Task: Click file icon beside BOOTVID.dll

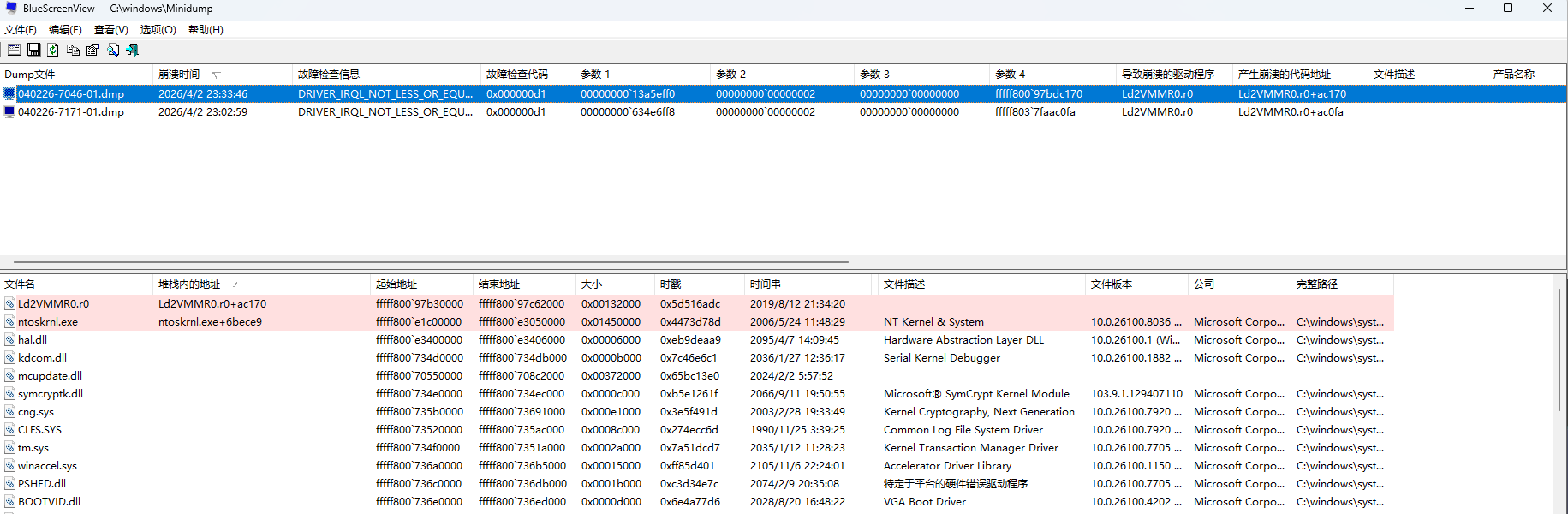Action: pyautogui.click(x=9, y=502)
